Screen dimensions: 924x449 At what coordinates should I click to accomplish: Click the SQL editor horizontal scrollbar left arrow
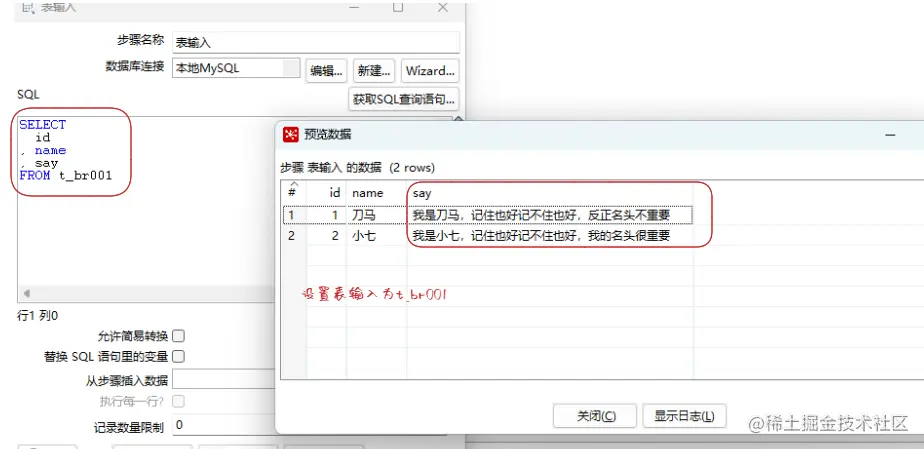(25, 293)
